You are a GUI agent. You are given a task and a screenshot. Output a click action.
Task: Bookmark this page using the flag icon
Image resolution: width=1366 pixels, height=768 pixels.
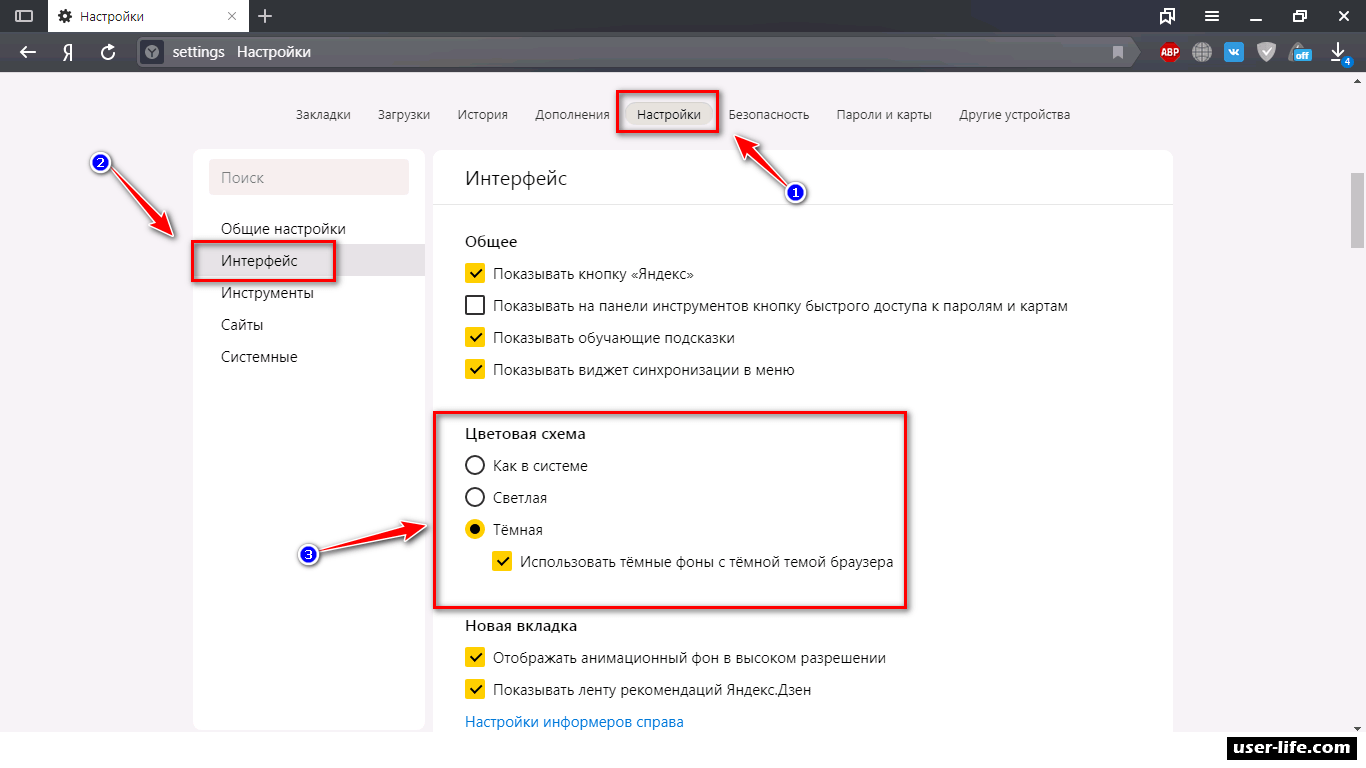[x=1118, y=52]
